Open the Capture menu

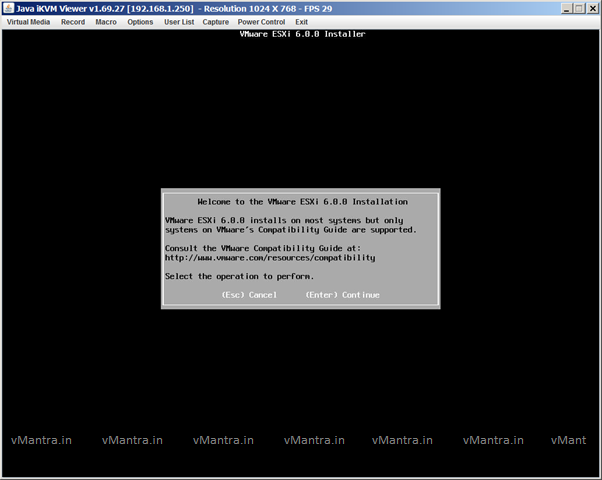click(215, 22)
